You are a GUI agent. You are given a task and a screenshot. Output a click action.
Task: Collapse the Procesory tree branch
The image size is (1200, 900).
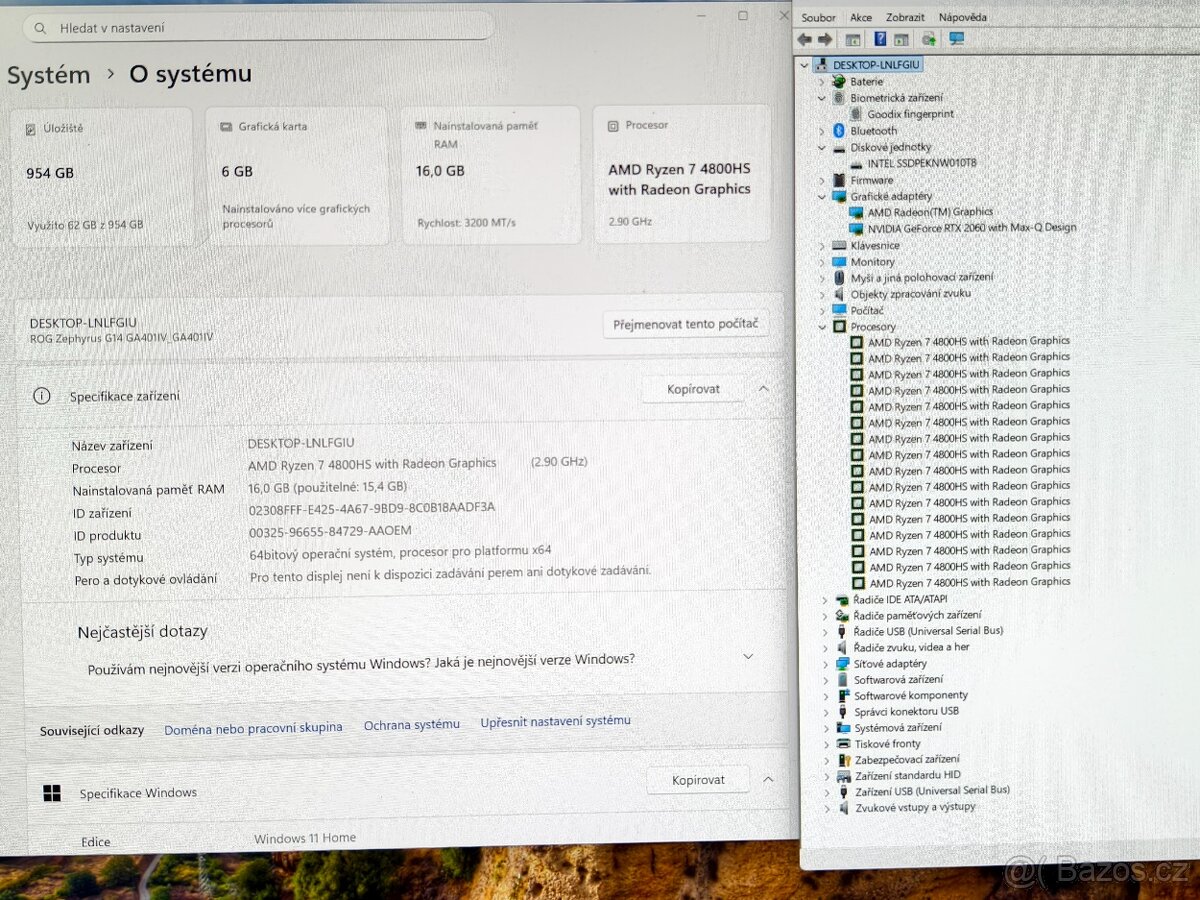coord(822,326)
